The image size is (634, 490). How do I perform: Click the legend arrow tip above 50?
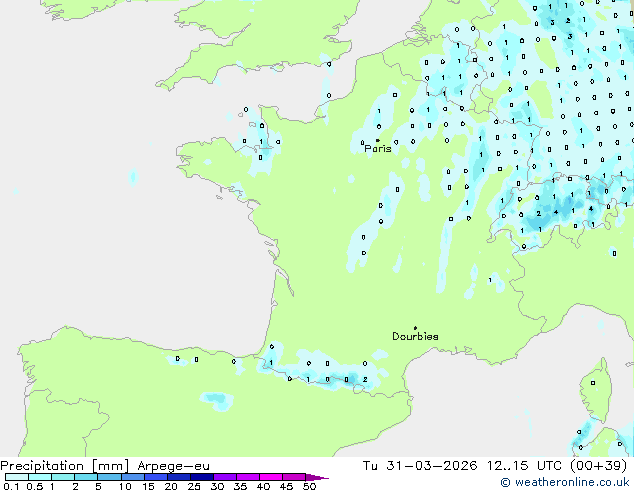[317, 477]
